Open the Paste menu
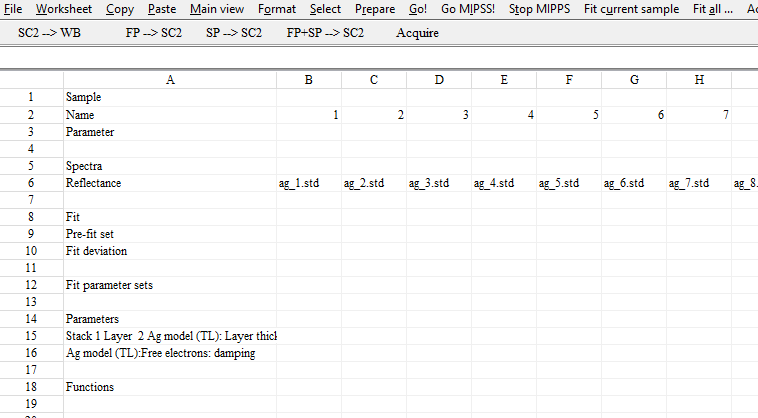 (162, 9)
